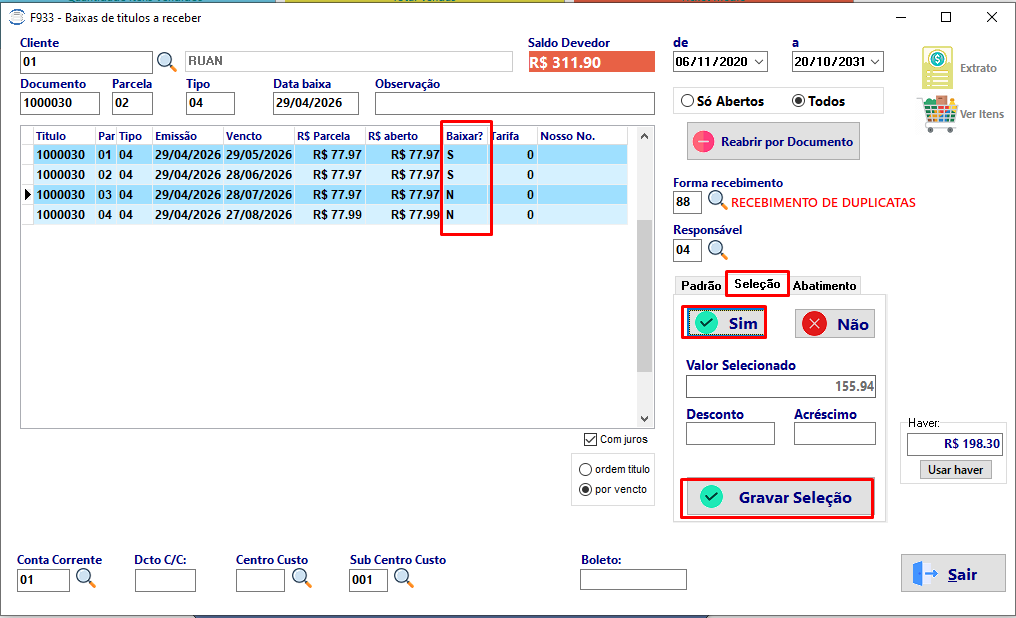Open Ver Itens shopping cart icon

(x=938, y=113)
